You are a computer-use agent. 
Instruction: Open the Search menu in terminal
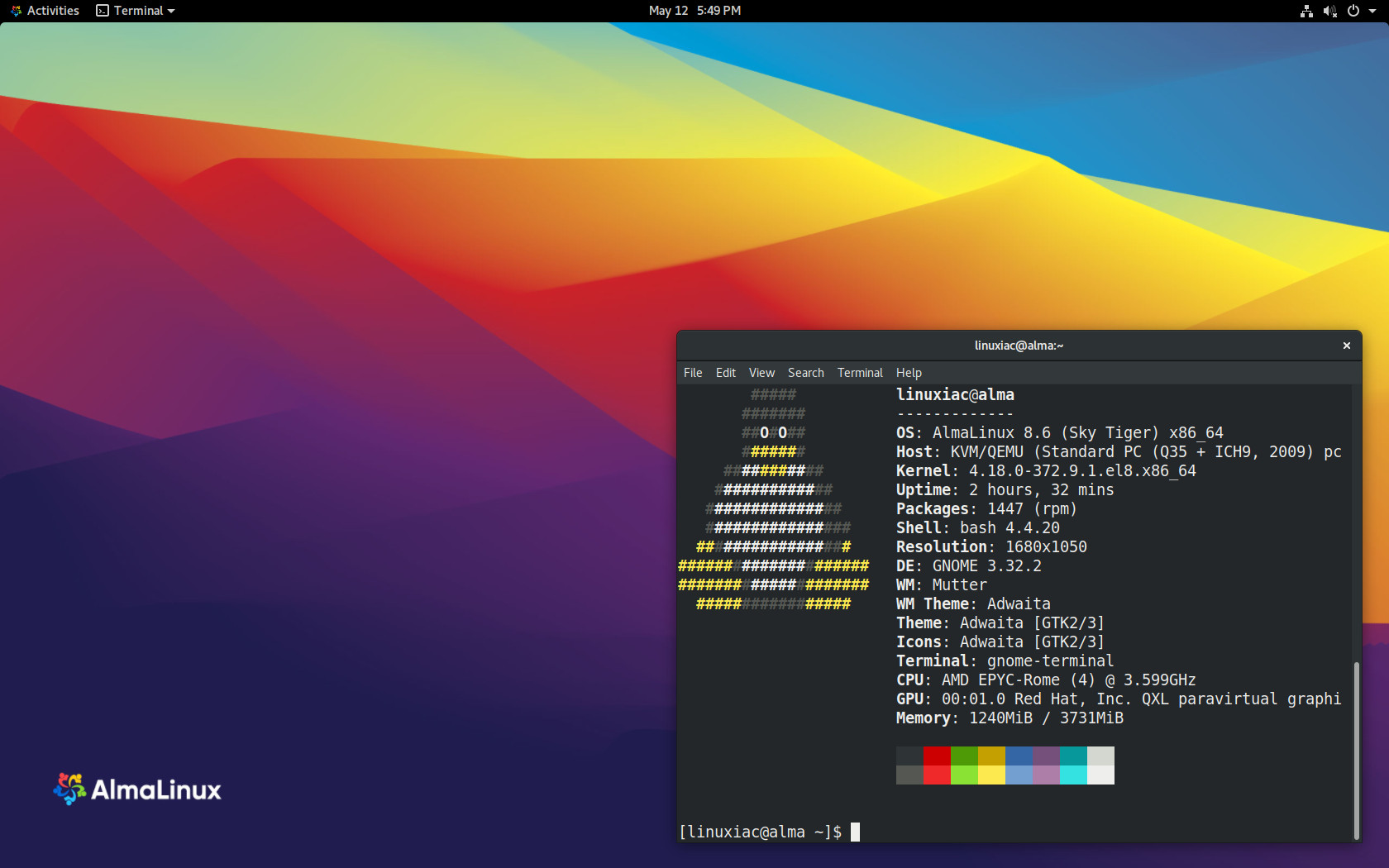pos(805,373)
